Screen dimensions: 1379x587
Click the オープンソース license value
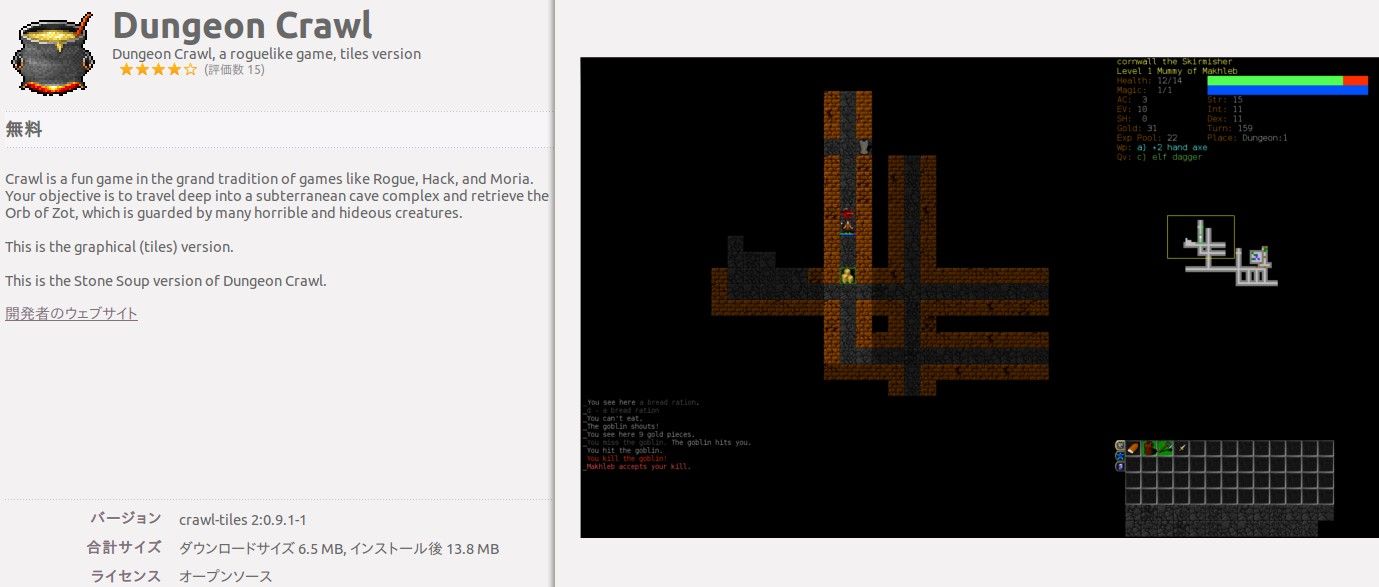pos(225,577)
